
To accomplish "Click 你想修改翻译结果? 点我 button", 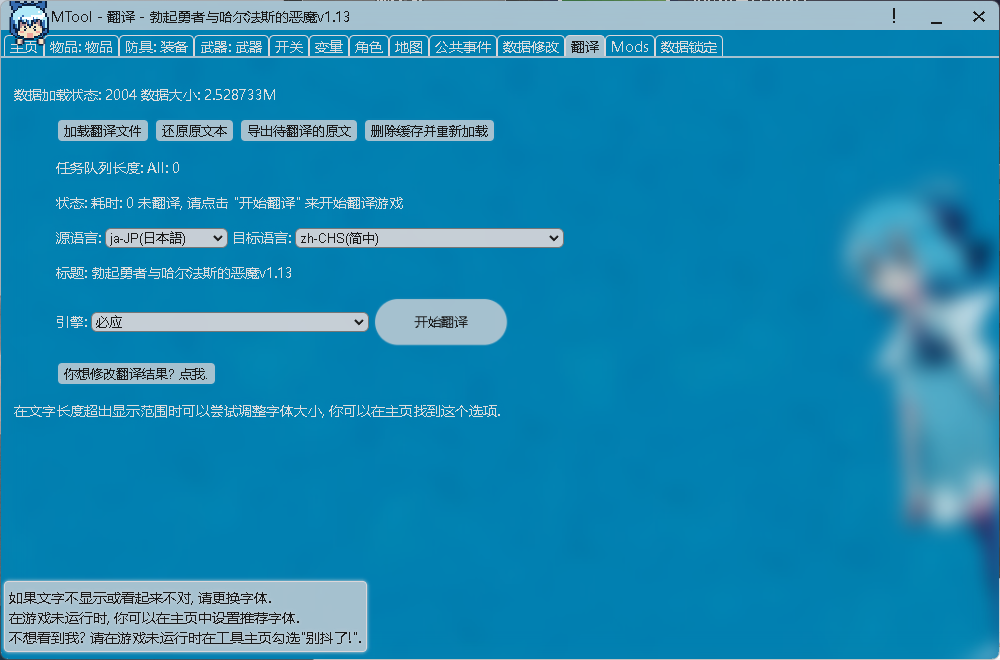I will tap(138, 373).
